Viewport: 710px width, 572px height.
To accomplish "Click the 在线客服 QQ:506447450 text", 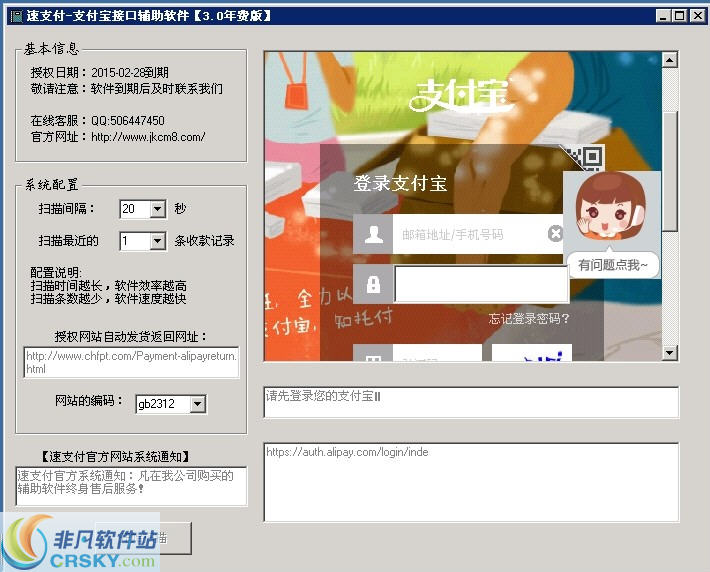I will tap(97, 120).
